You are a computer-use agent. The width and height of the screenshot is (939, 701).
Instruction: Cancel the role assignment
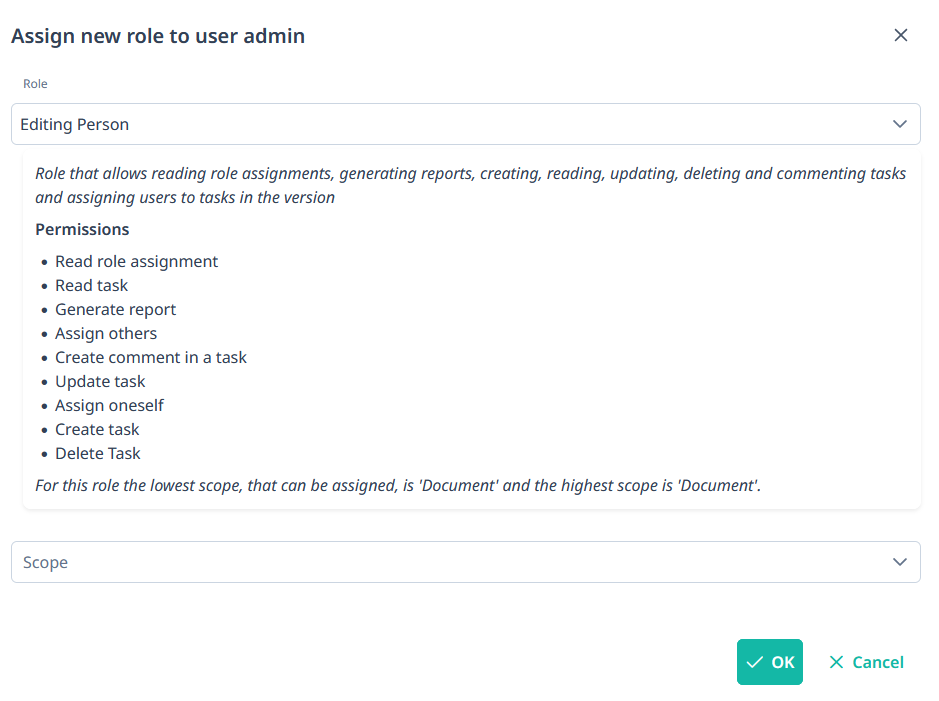(866, 662)
